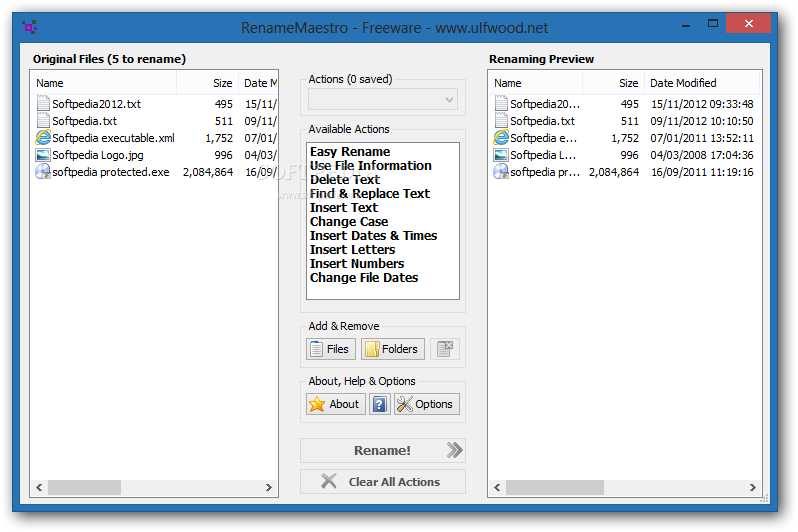
Task: Click image icon of Softpedia L... in Renaming Preview
Action: (x=501, y=155)
